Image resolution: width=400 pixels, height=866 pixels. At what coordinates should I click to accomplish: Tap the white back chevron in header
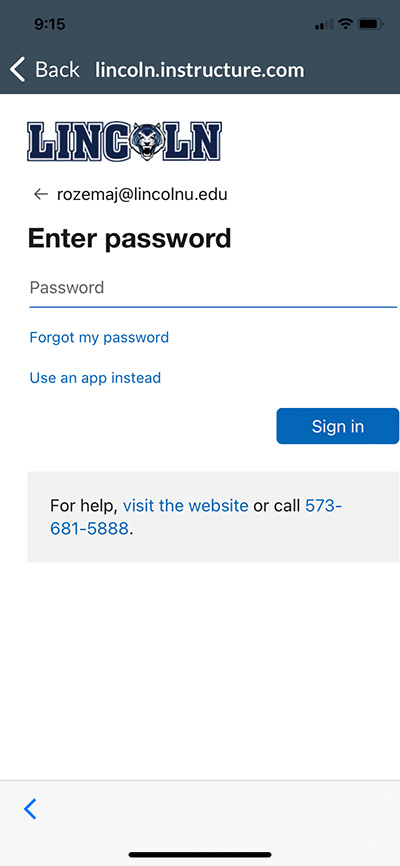(x=18, y=70)
